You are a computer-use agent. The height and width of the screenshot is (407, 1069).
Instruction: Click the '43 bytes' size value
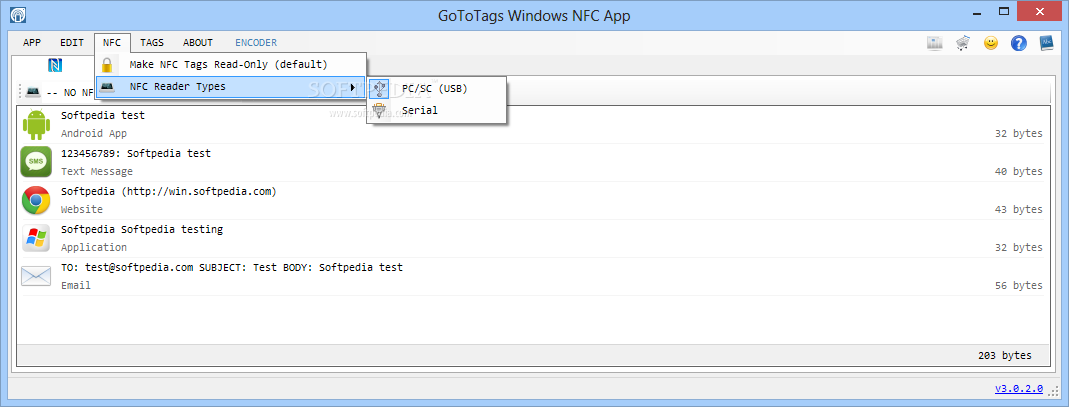coord(1018,210)
